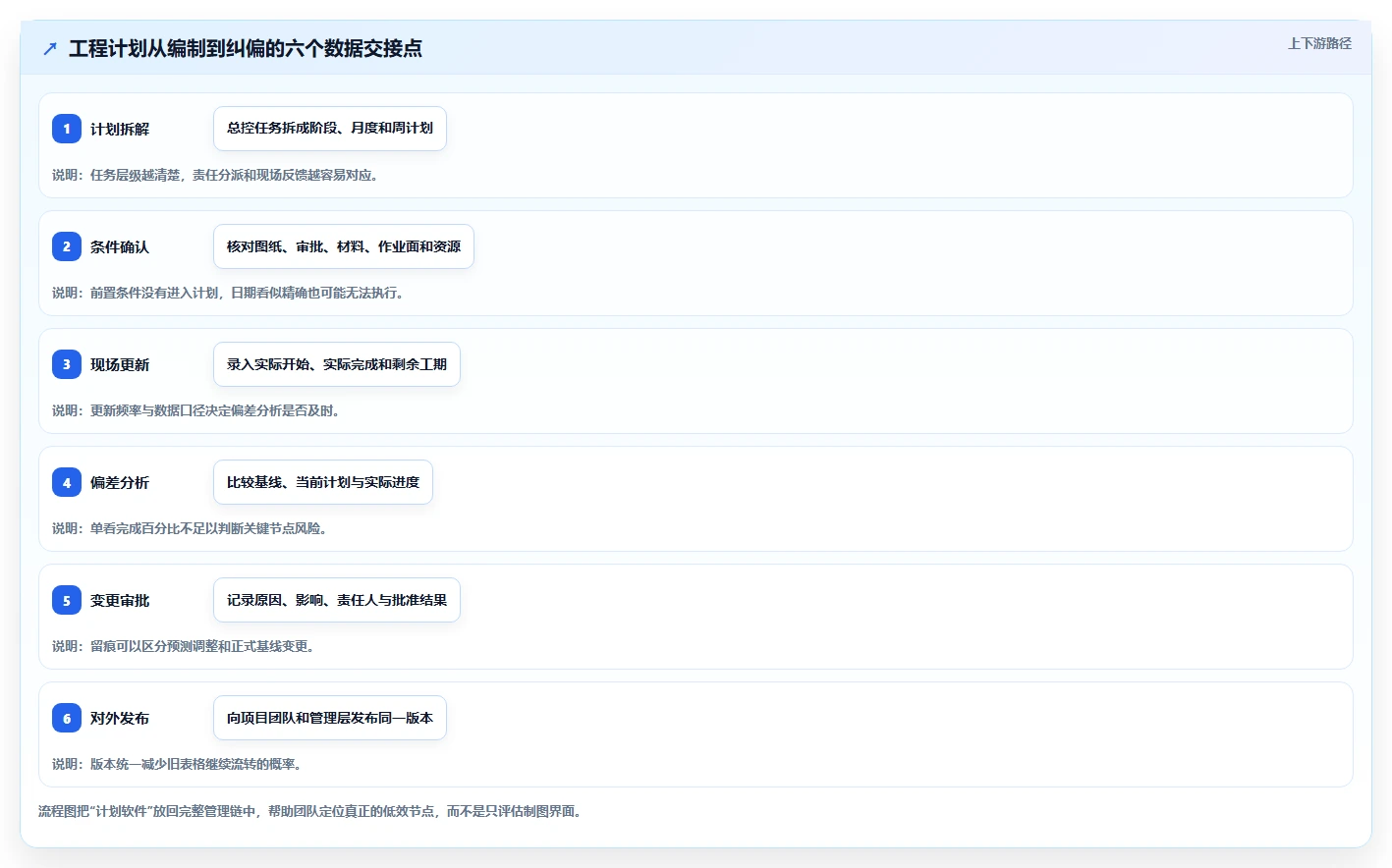
Task: Click the 偏差分析 step label
Action: (x=120, y=482)
